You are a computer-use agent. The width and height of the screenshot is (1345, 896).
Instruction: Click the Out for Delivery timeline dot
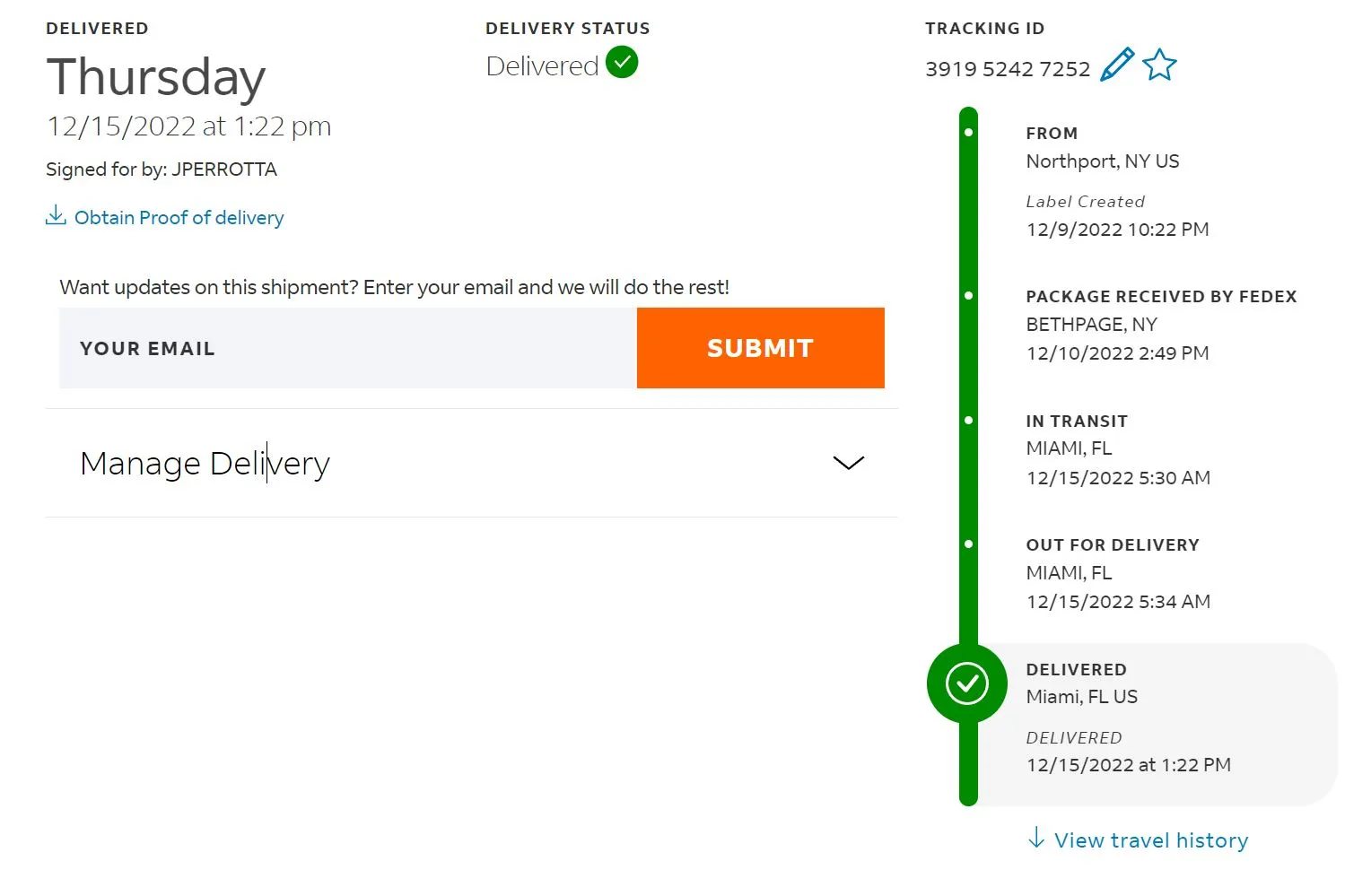tap(968, 544)
